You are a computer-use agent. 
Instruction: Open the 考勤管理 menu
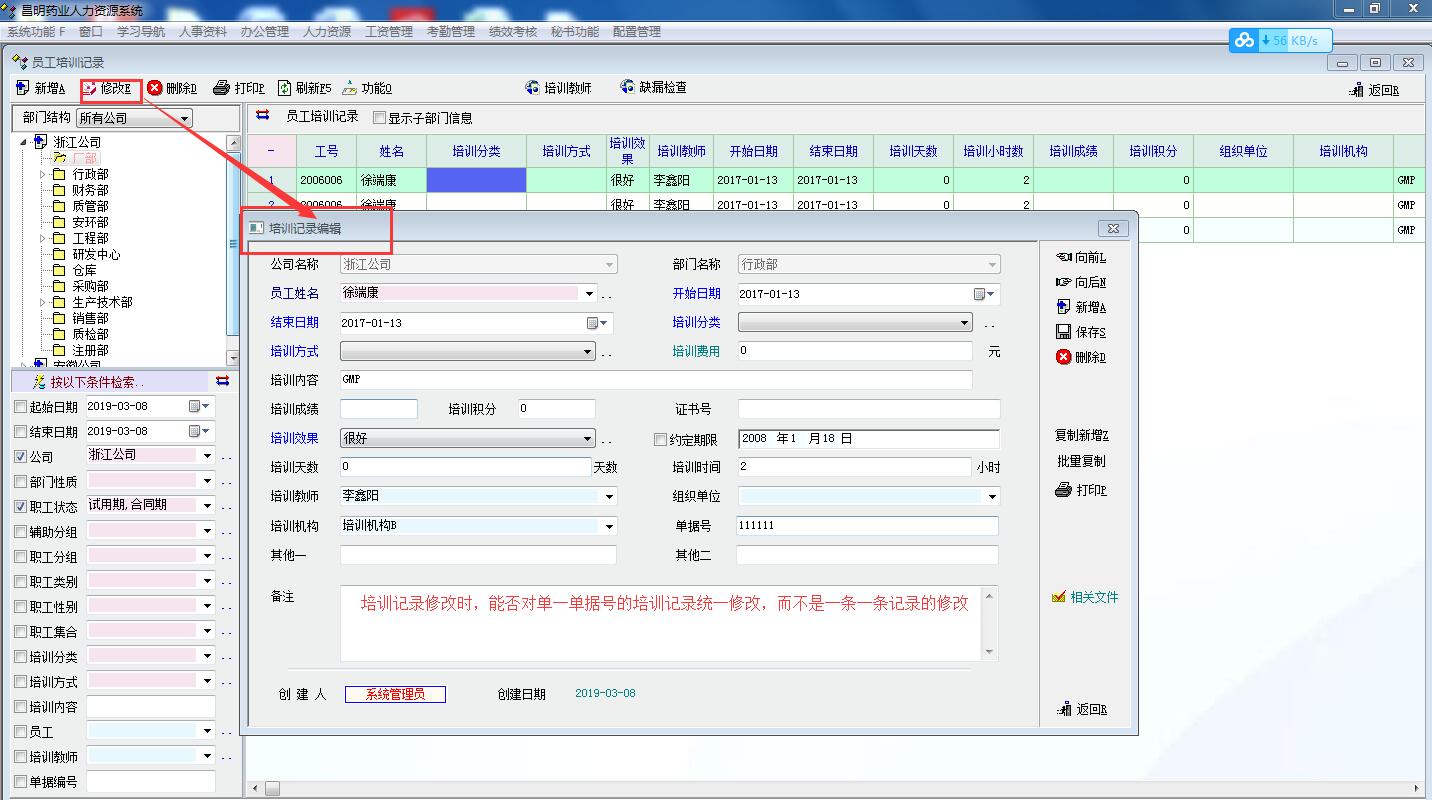pyautogui.click(x=451, y=32)
